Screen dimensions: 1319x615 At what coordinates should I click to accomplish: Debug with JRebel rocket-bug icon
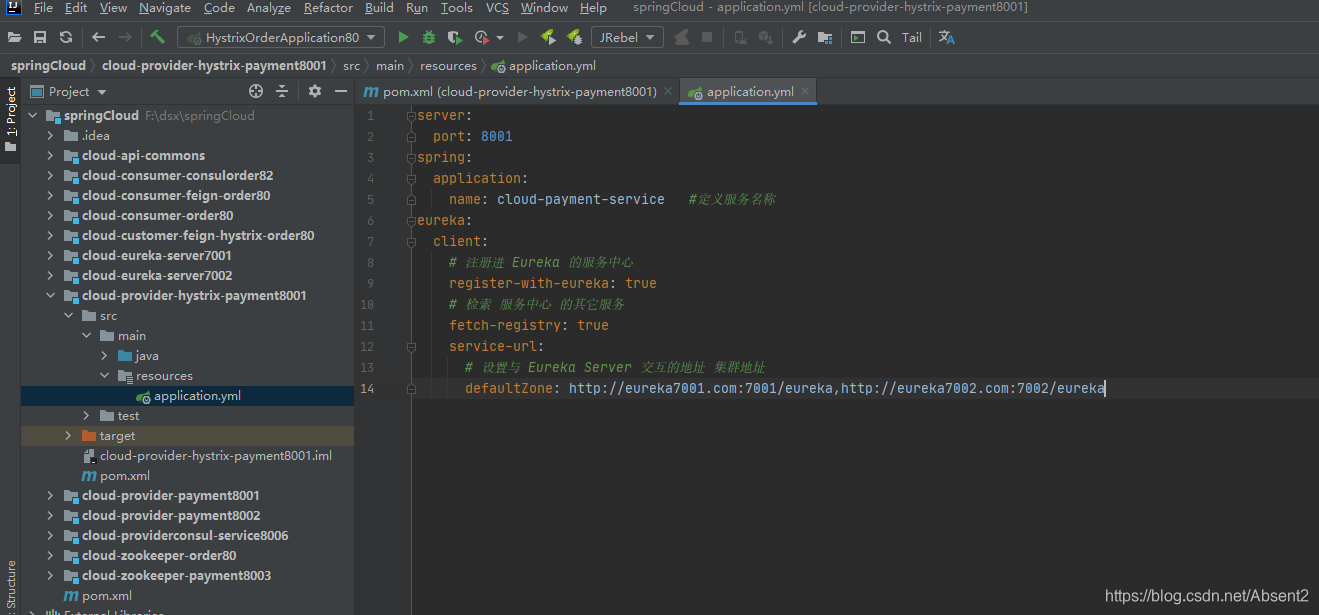[574, 37]
